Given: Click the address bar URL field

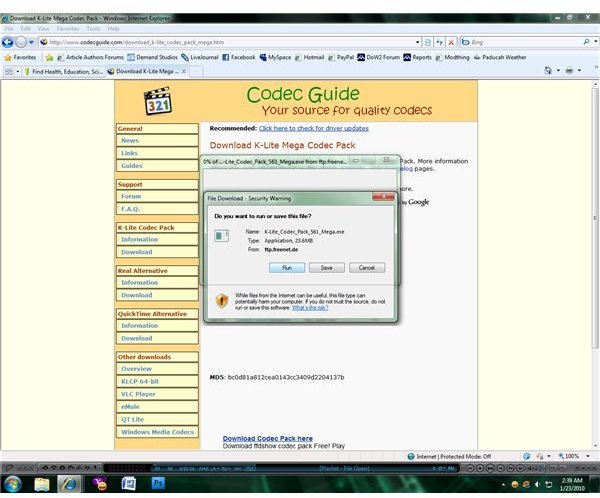Looking at the screenshot, I should [x=227, y=42].
